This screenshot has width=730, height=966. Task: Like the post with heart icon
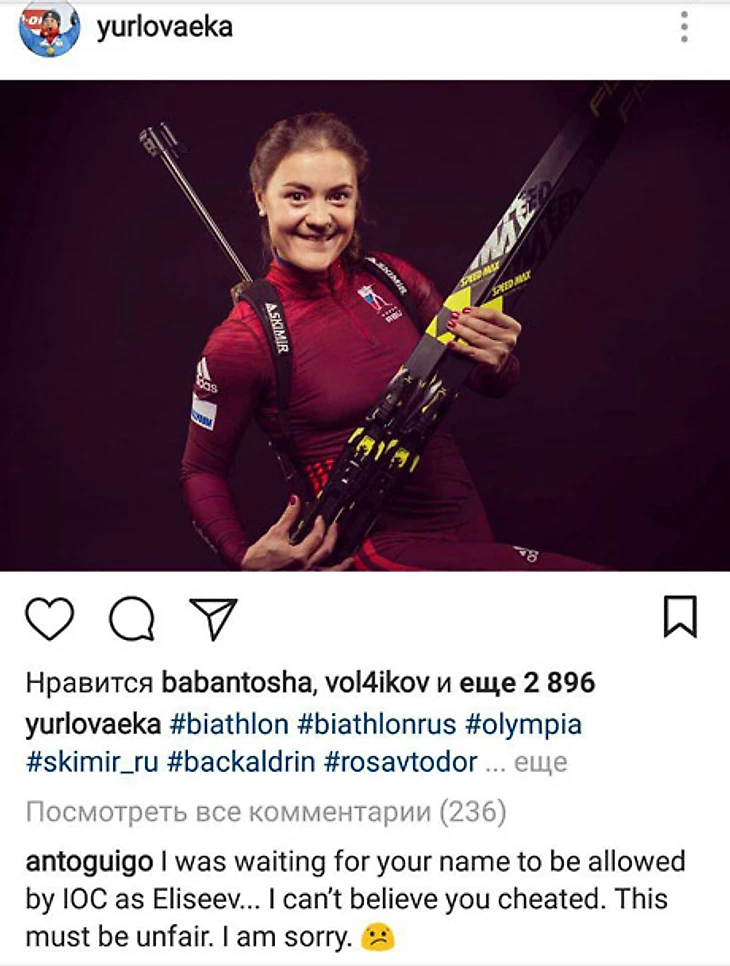[50, 618]
